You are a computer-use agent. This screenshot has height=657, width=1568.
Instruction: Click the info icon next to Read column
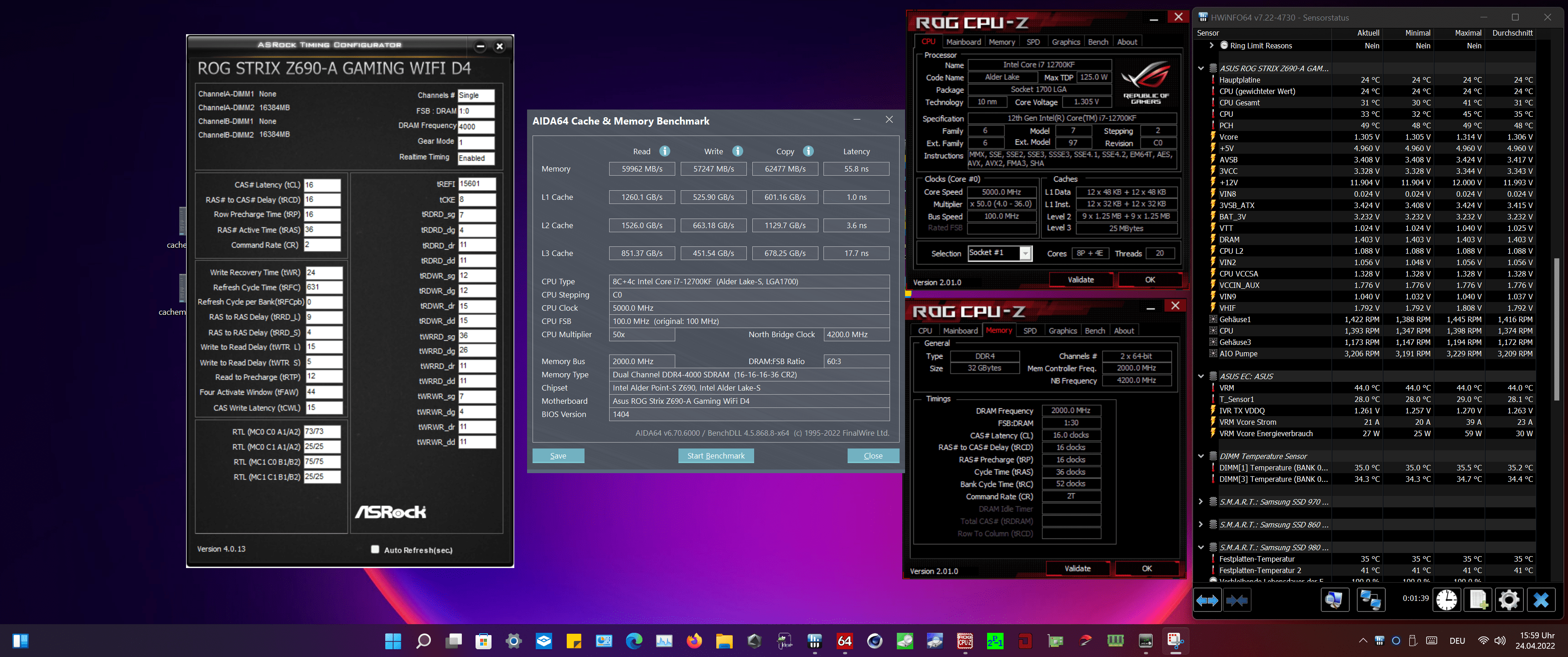tap(665, 151)
